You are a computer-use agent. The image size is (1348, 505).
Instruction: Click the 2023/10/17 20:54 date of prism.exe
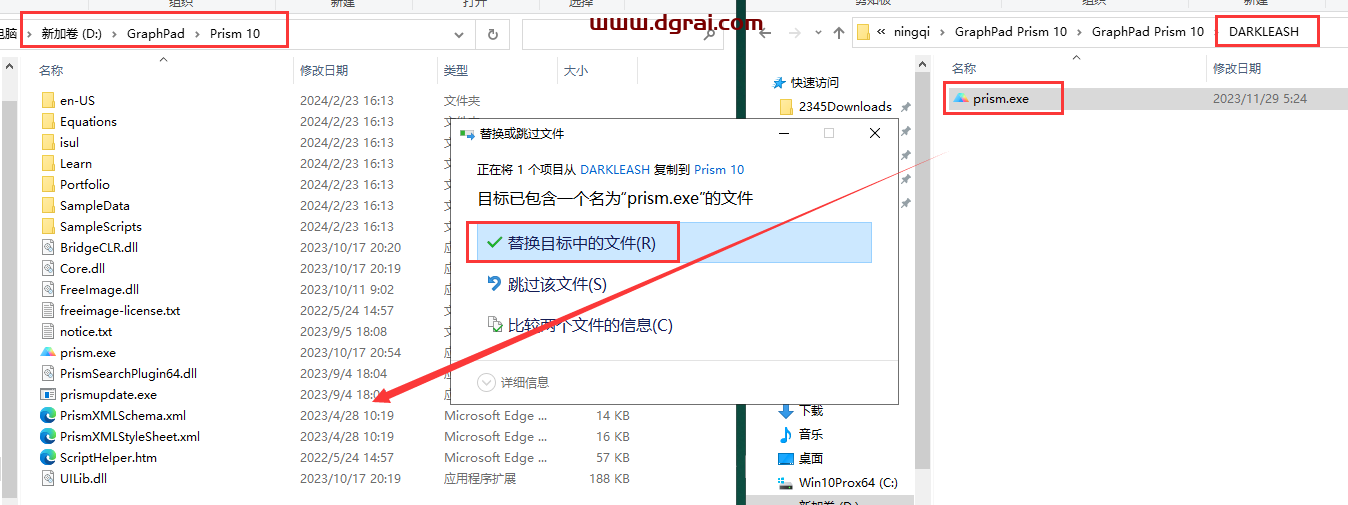pyautogui.click(x=350, y=352)
